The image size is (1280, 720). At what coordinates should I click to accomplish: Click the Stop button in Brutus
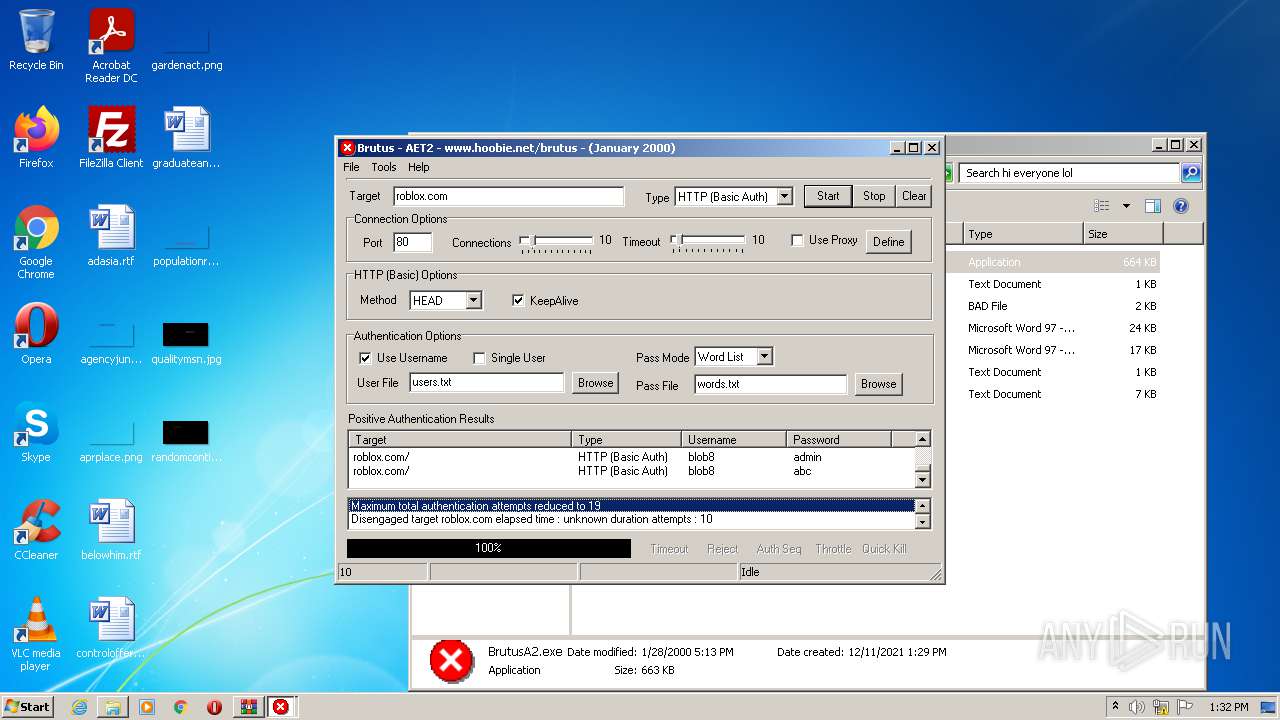point(874,196)
